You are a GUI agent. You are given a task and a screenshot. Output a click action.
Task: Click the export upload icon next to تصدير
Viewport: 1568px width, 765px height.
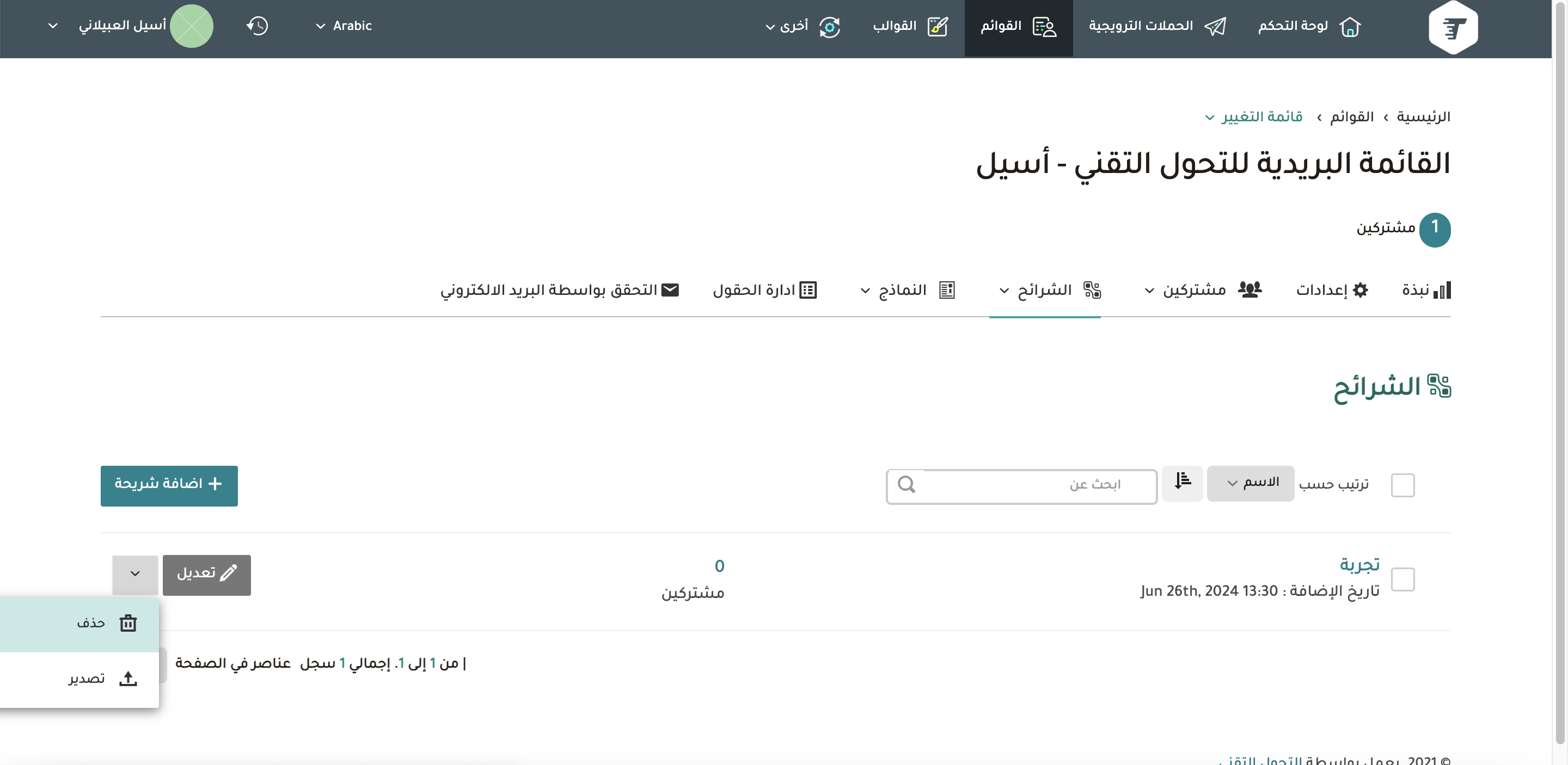(128, 678)
